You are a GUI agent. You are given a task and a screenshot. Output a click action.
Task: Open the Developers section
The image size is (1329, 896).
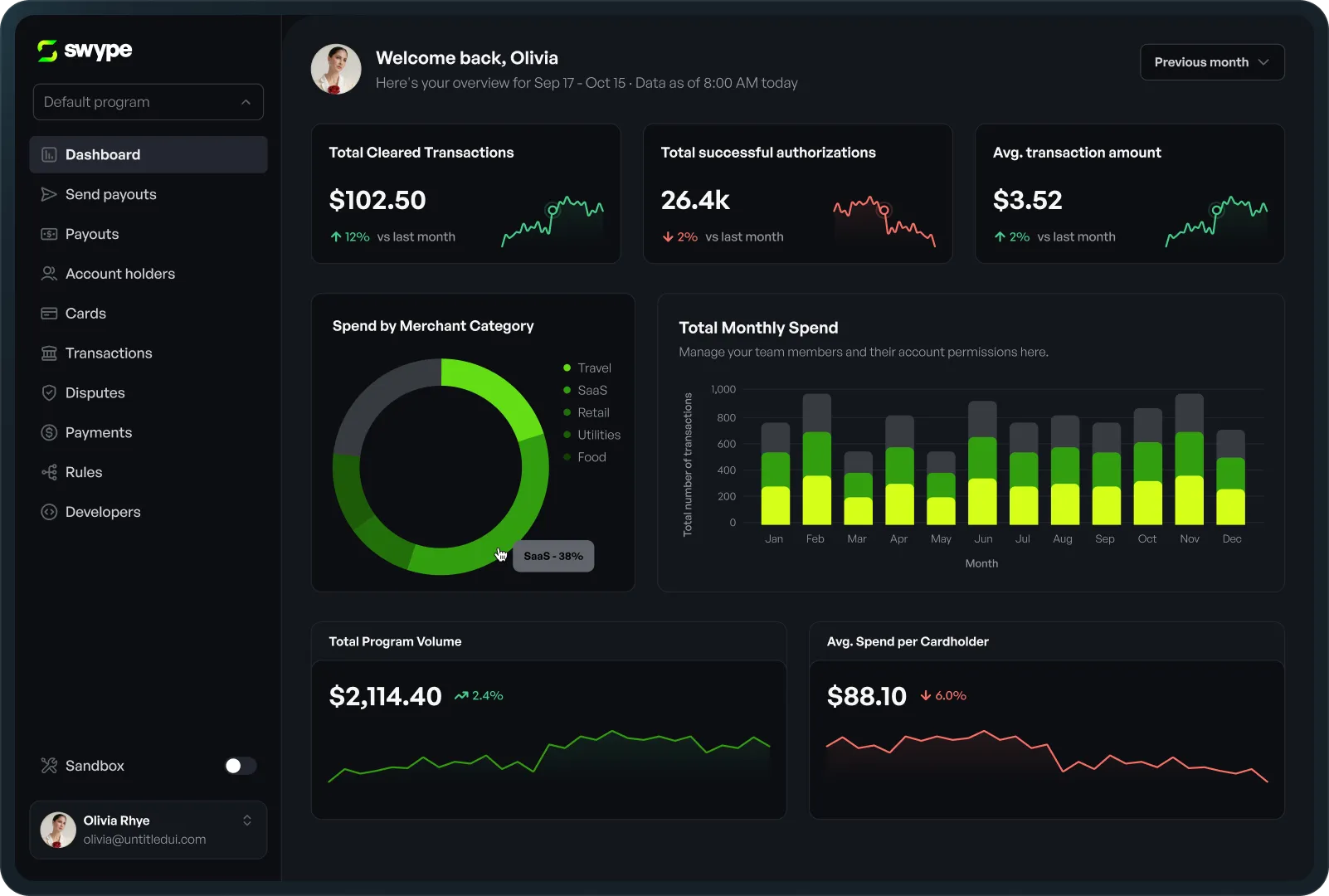(148, 512)
